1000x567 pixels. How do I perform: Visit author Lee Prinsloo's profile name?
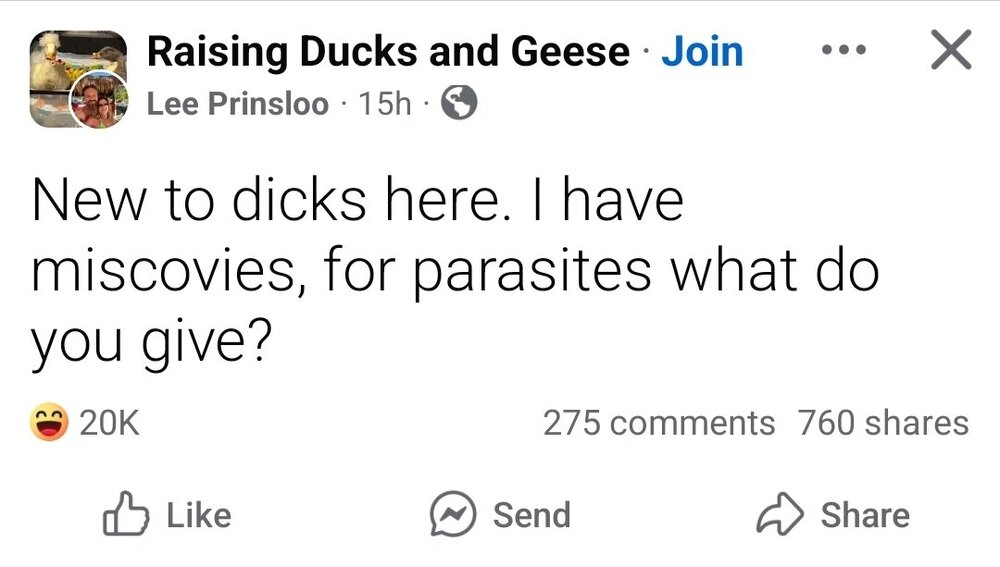pos(238,103)
